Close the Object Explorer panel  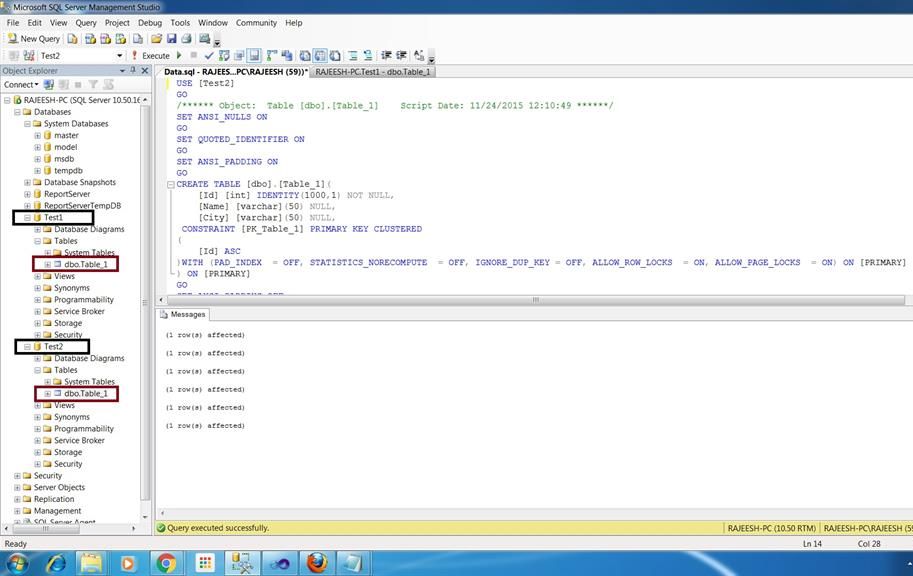pyautogui.click(x=145, y=71)
